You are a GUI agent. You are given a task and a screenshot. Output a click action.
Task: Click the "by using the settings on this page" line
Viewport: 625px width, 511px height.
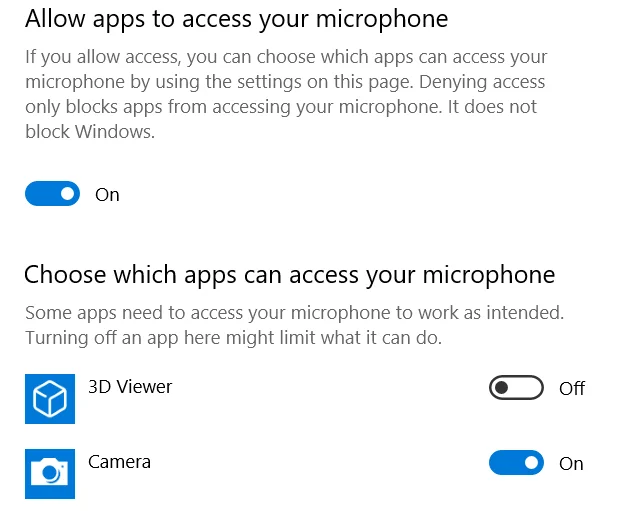[284, 82]
